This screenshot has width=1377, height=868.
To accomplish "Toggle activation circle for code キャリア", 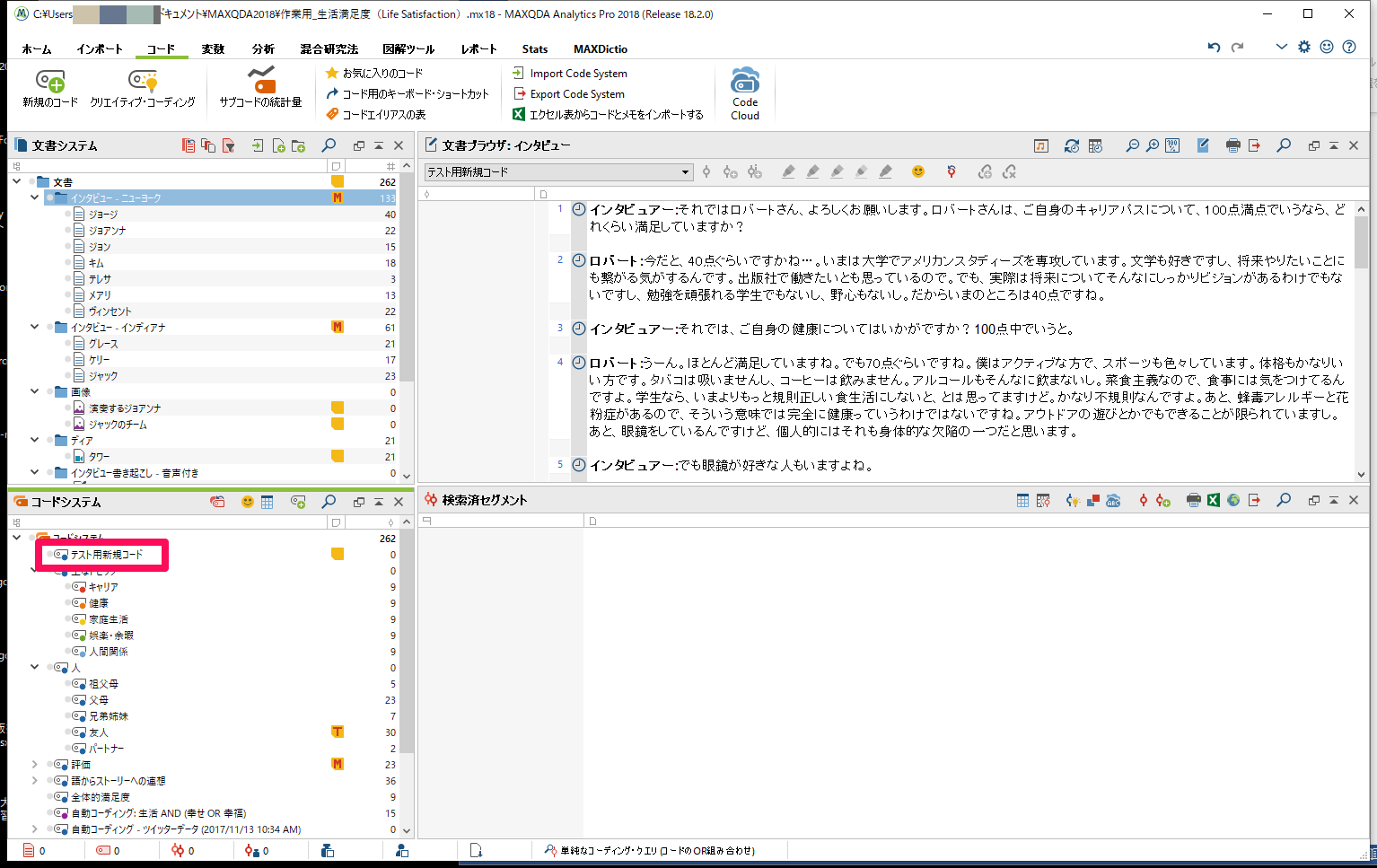I will coord(67,587).
